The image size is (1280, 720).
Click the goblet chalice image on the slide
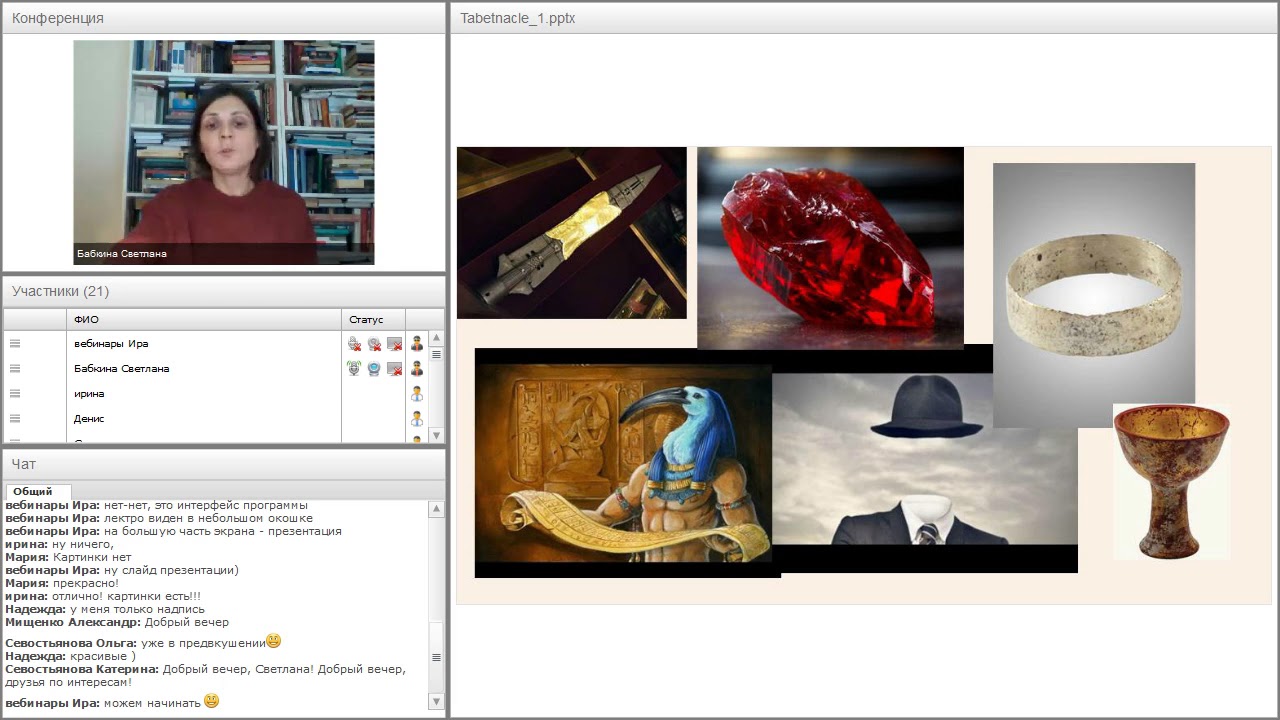(x=1172, y=482)
